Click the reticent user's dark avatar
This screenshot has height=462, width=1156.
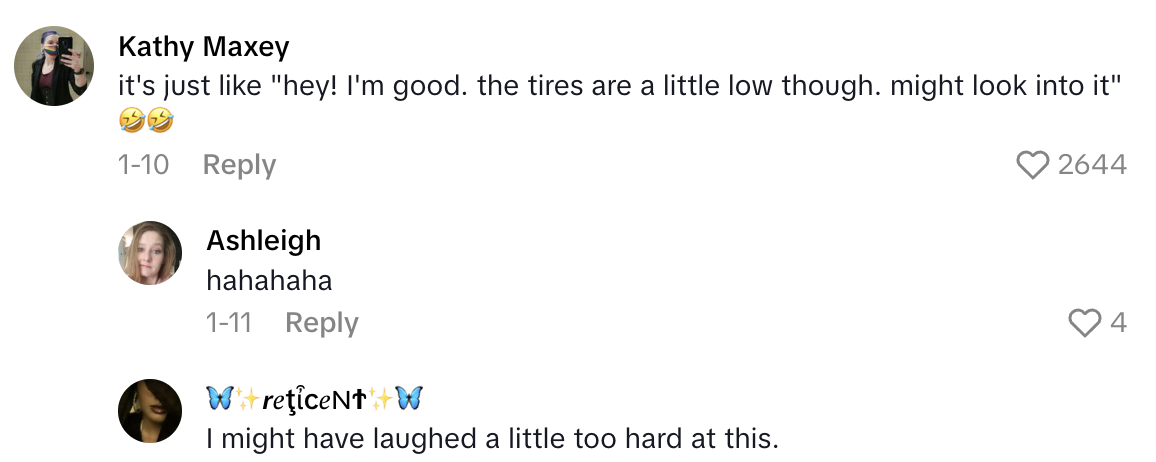pos(150,410)
